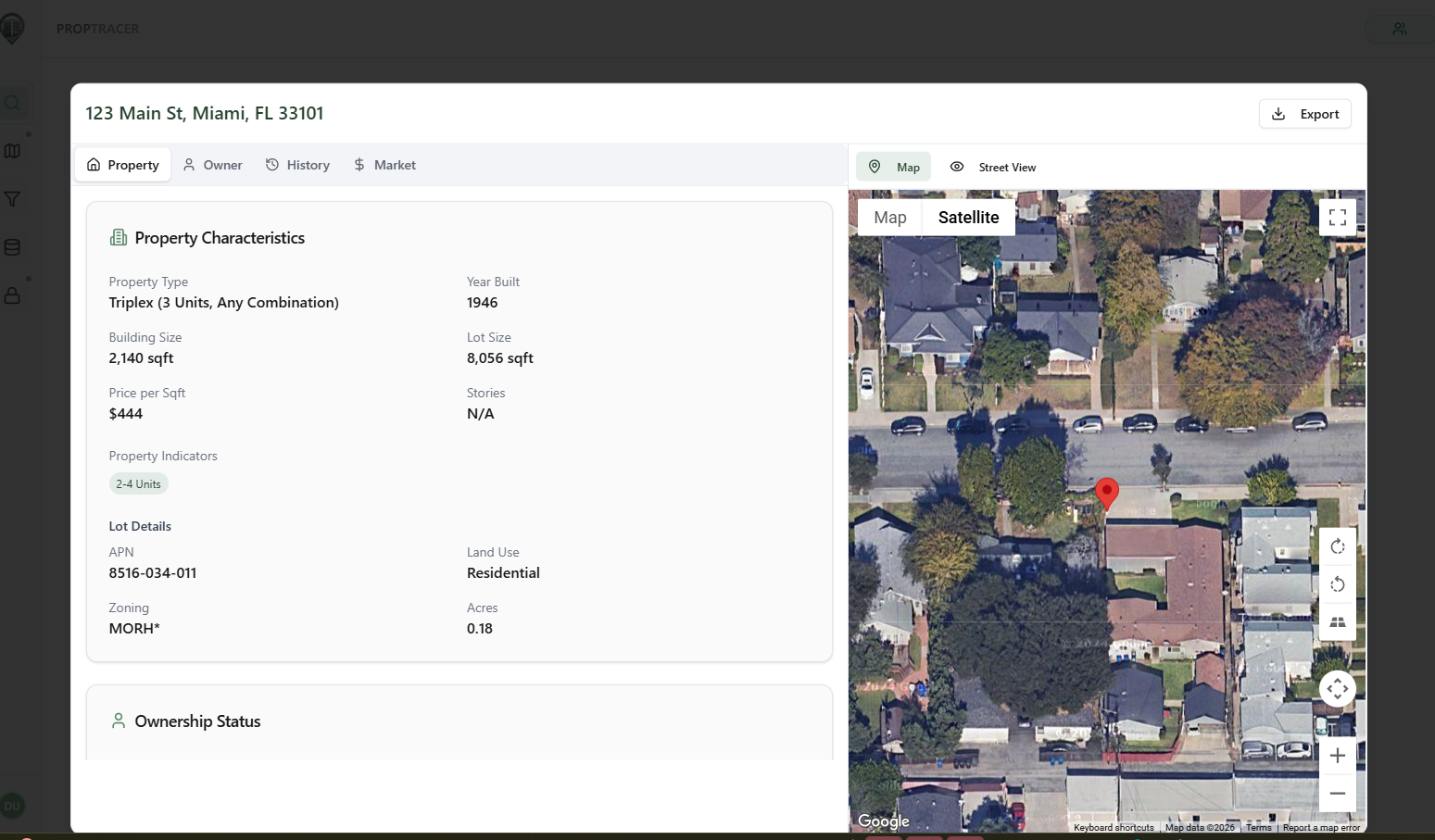Click the Stories value N/A
This screenshot has width=1435, height=840.
click(481, 414)
